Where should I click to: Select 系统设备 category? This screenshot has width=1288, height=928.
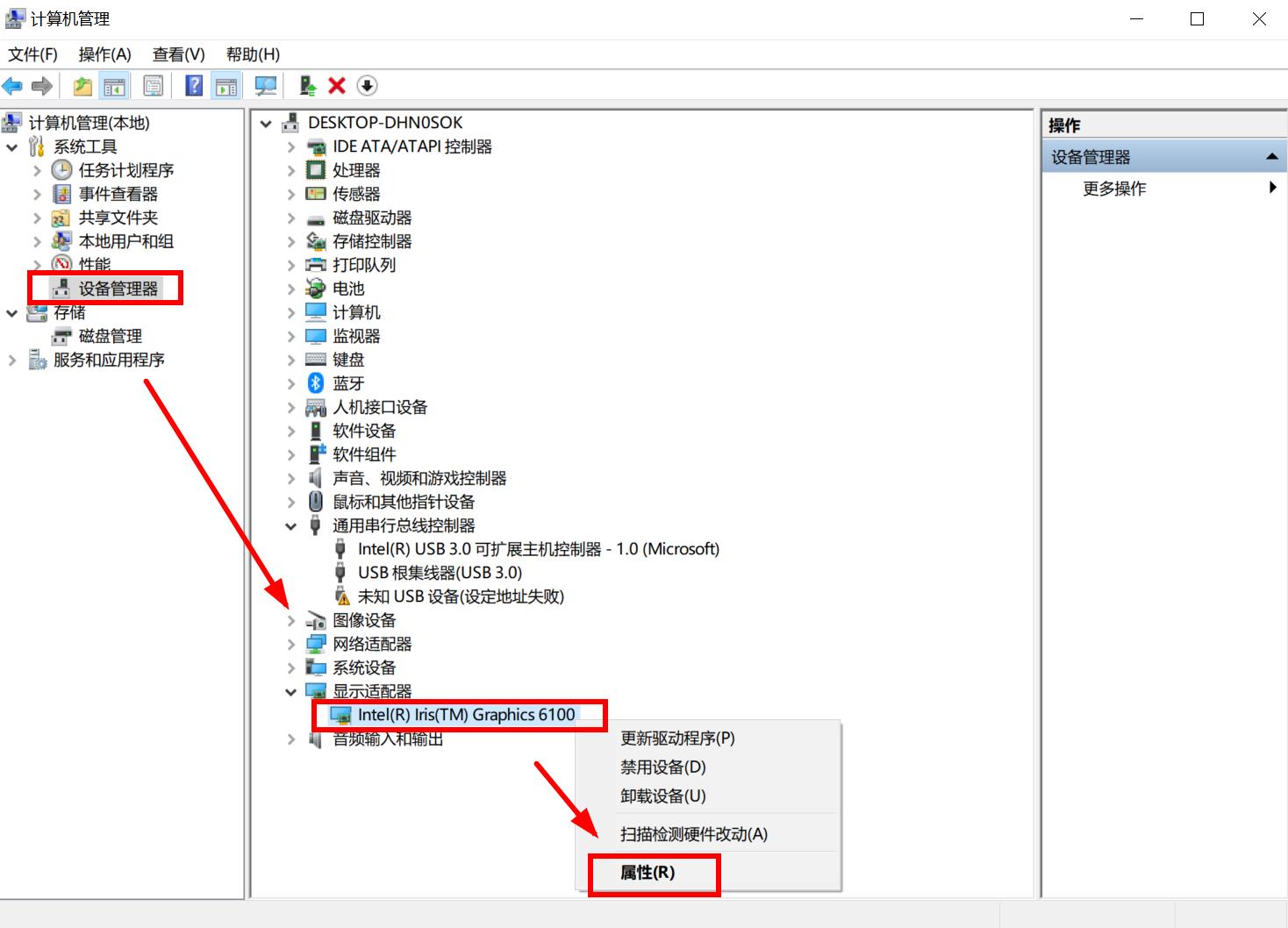(364, 667)
